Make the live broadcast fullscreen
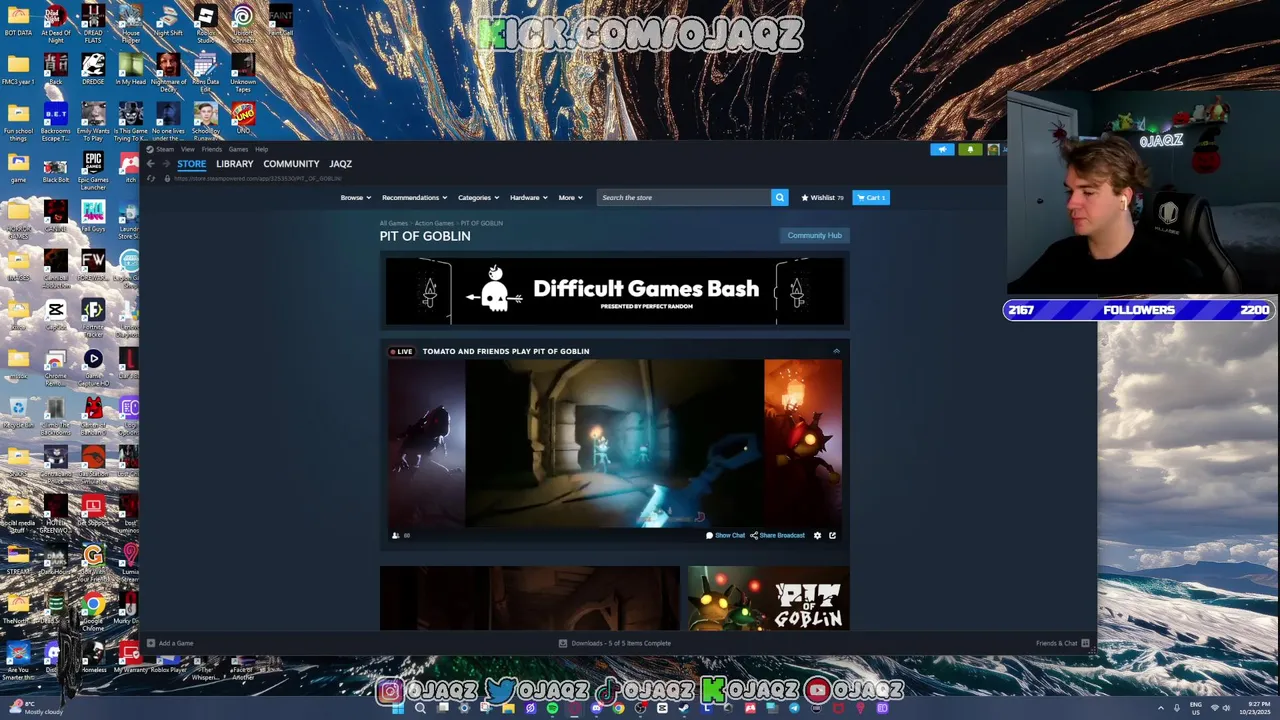1280x720 pixels. [832, 535]
